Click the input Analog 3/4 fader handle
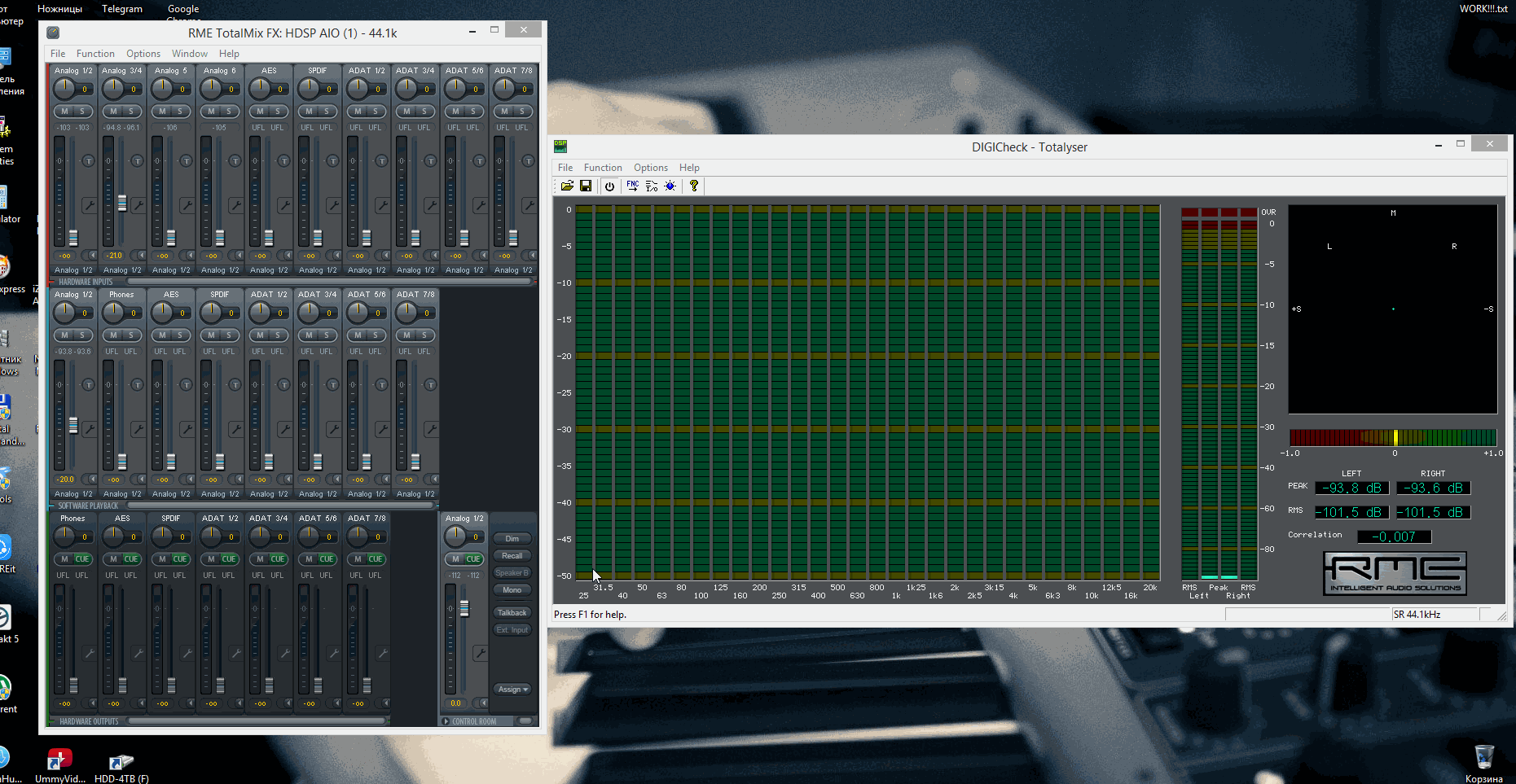The width and height of the screenshot is (1516, 784). click(x=122, y=203)
